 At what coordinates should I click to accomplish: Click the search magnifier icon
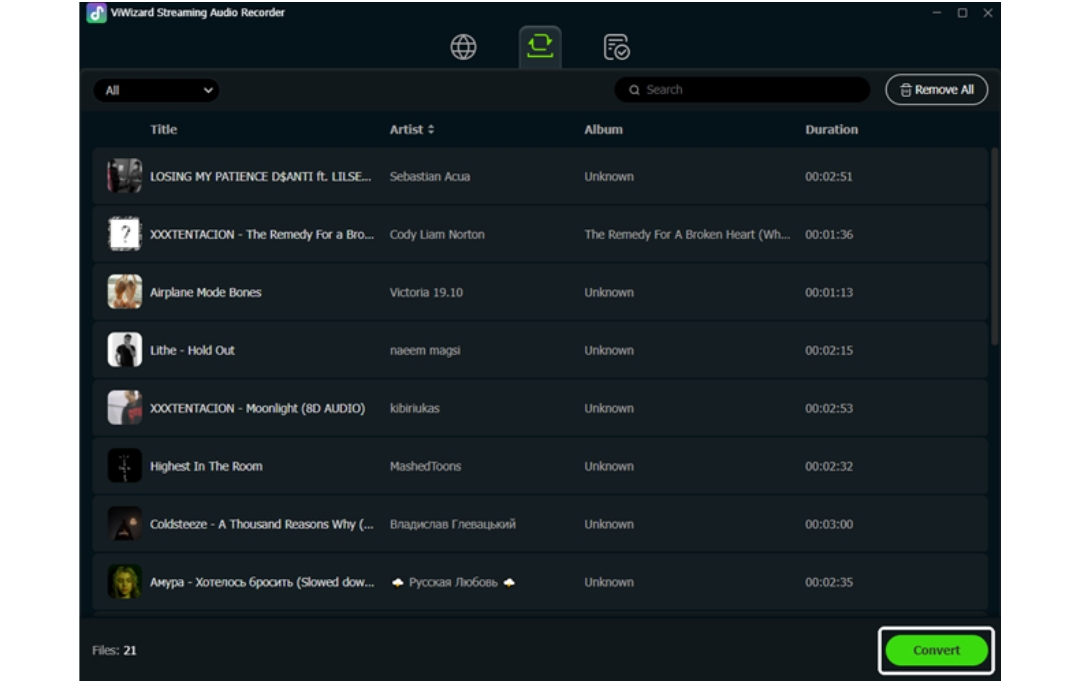[634, 90]
